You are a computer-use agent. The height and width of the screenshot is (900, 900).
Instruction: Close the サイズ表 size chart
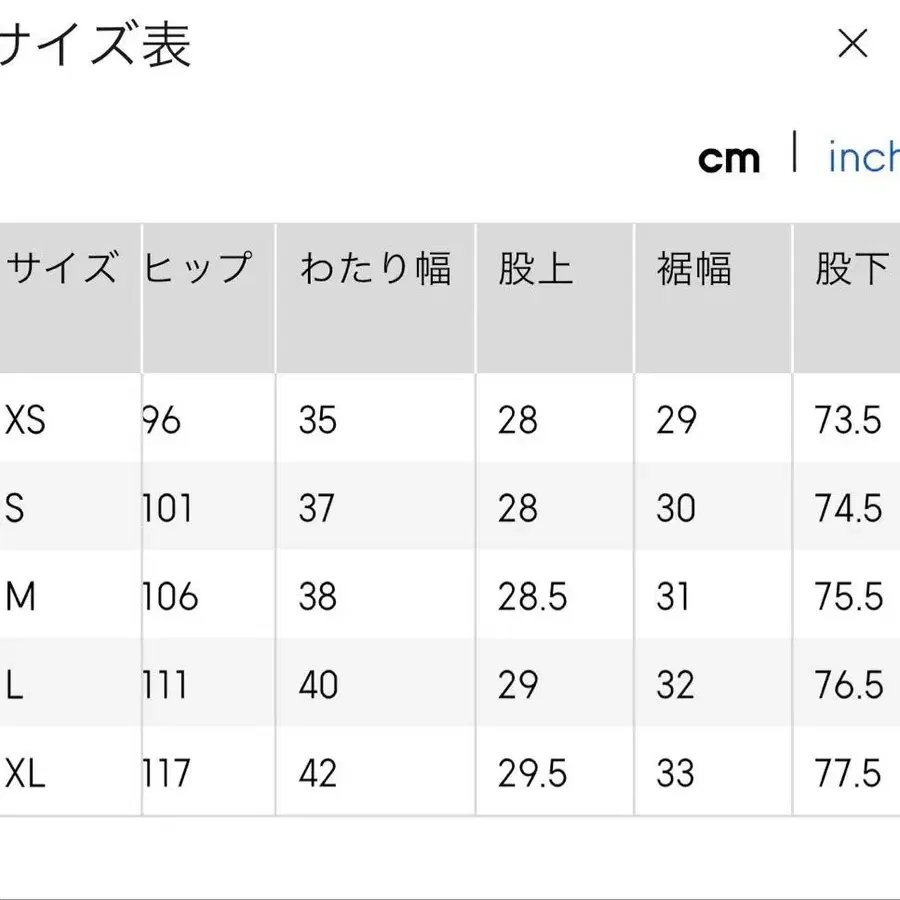point(853,44)
